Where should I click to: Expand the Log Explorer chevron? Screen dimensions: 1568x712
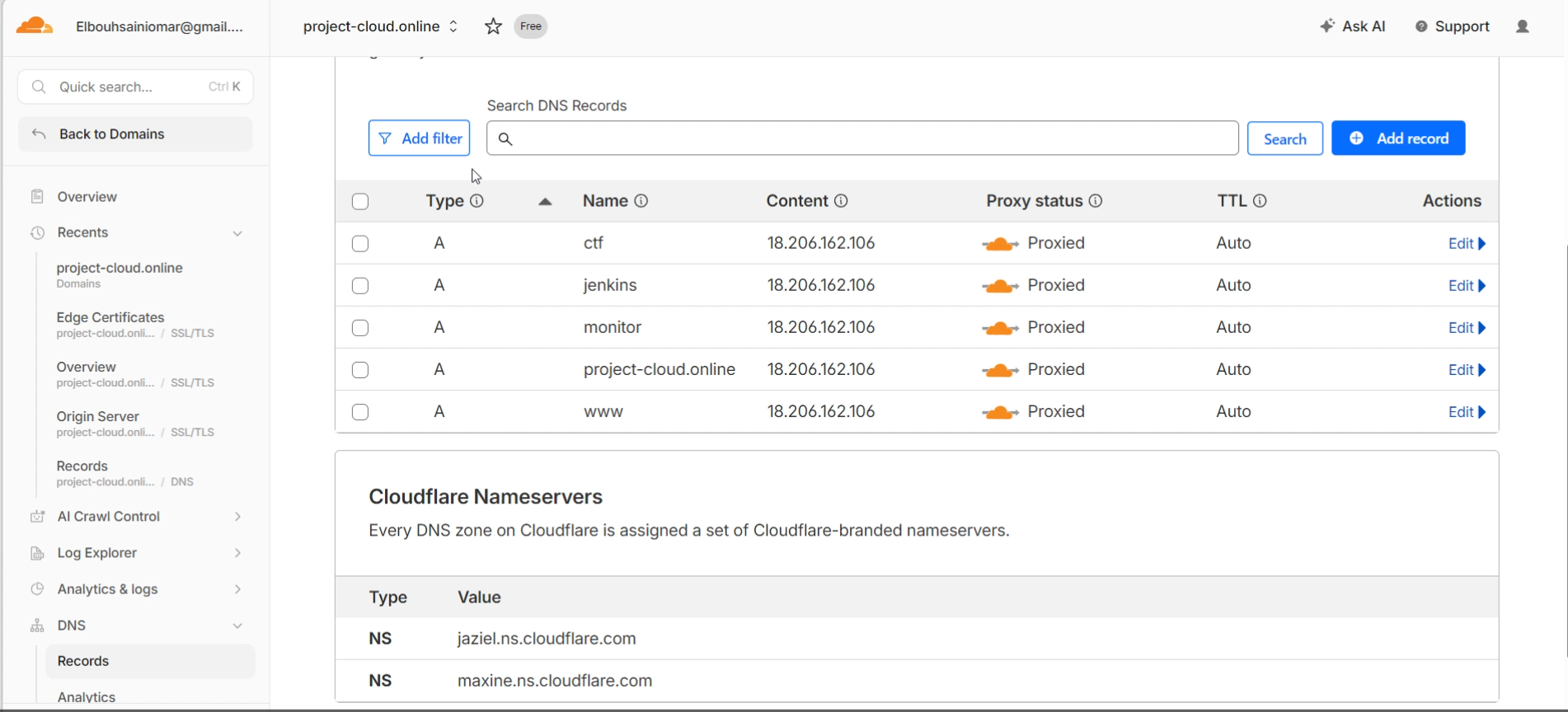pyautogui.click(x=237, y=553)
